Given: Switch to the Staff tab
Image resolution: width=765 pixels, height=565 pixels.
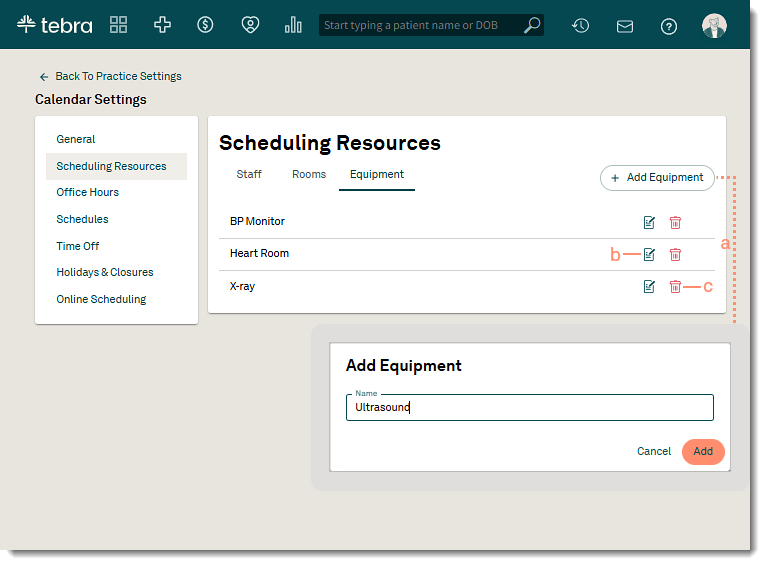Looking at the screenshot, I should pos(249,174).
